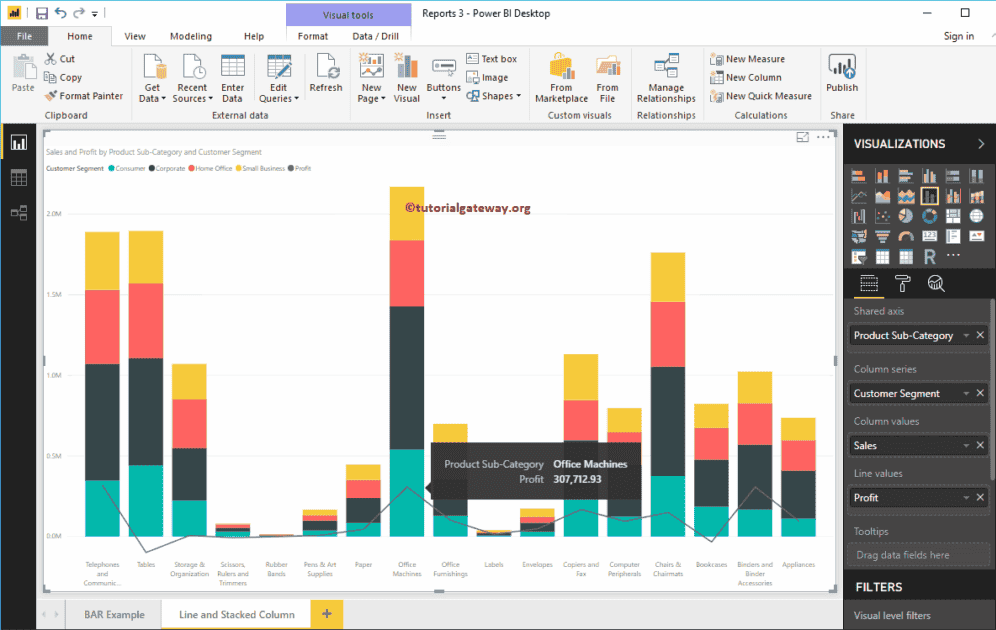
Task: Switch to the BAR Example page tab
Action: click(x=113, y=614)
